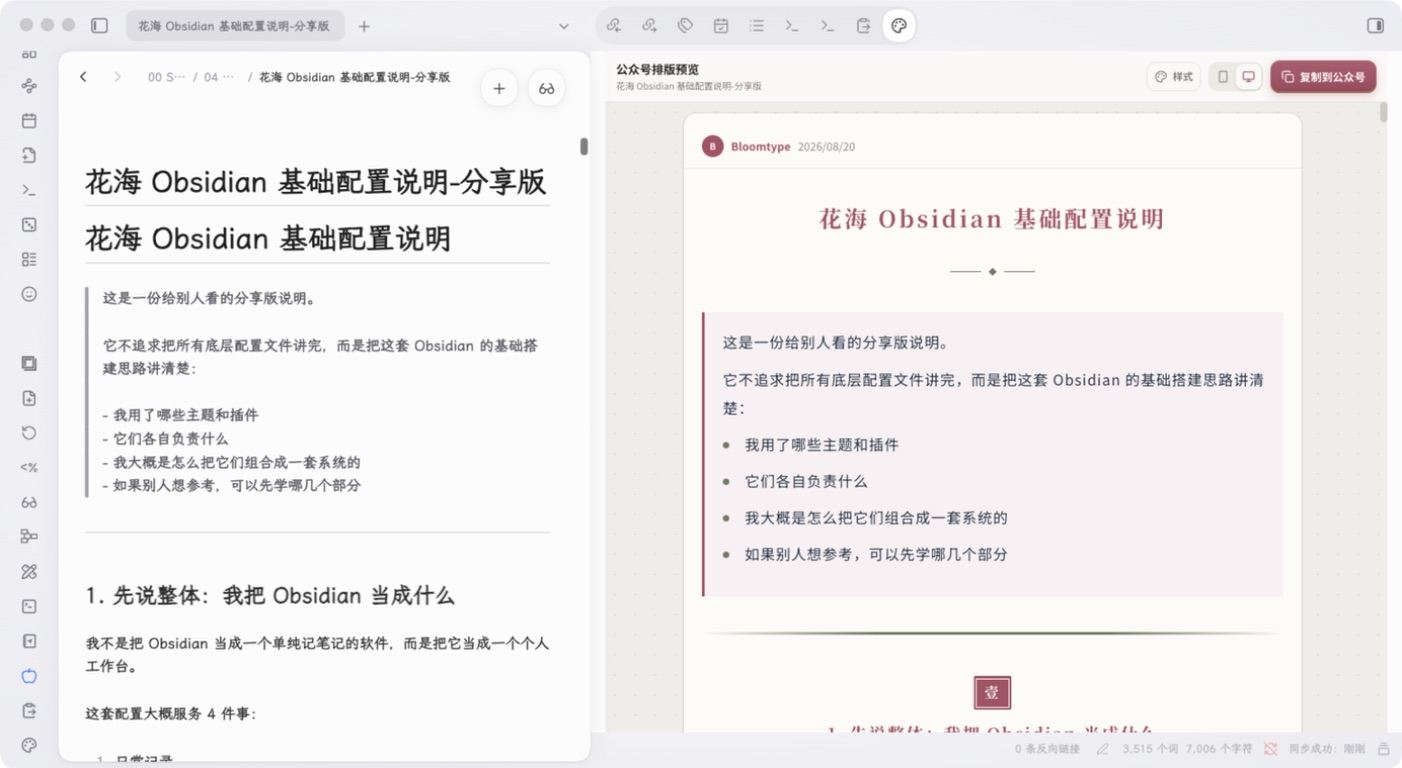Screen dimensions: 1402x768
Task: Click the '0 条反向链接' status item
Action: 1047,749
